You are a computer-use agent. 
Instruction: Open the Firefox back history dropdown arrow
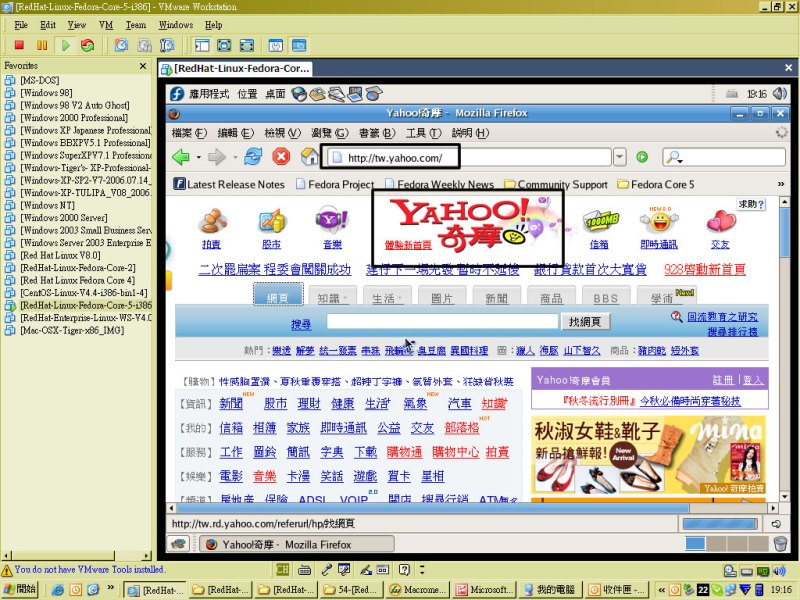click(198, 158)
